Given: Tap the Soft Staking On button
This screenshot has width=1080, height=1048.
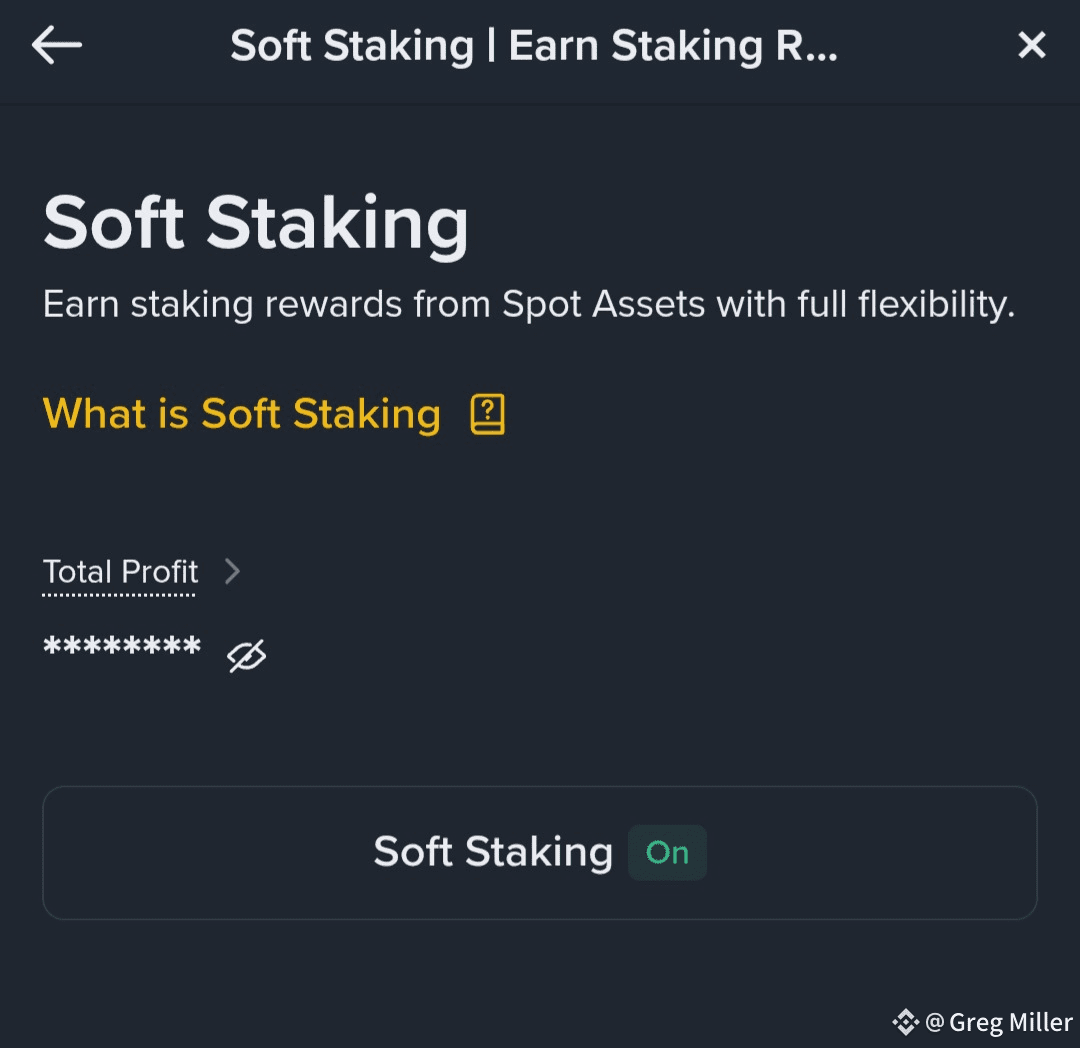Looking at the screenshot, I should [540, 852].
